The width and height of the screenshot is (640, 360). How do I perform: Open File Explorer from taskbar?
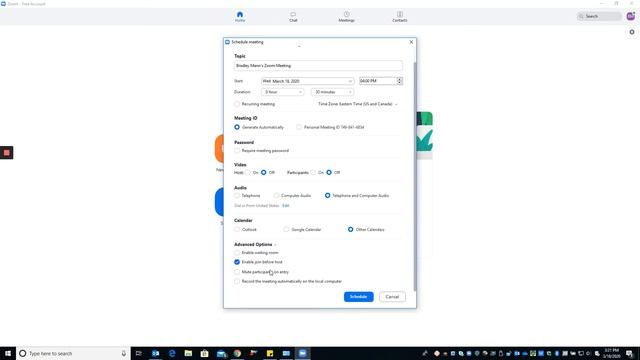(x=188, y=353)
